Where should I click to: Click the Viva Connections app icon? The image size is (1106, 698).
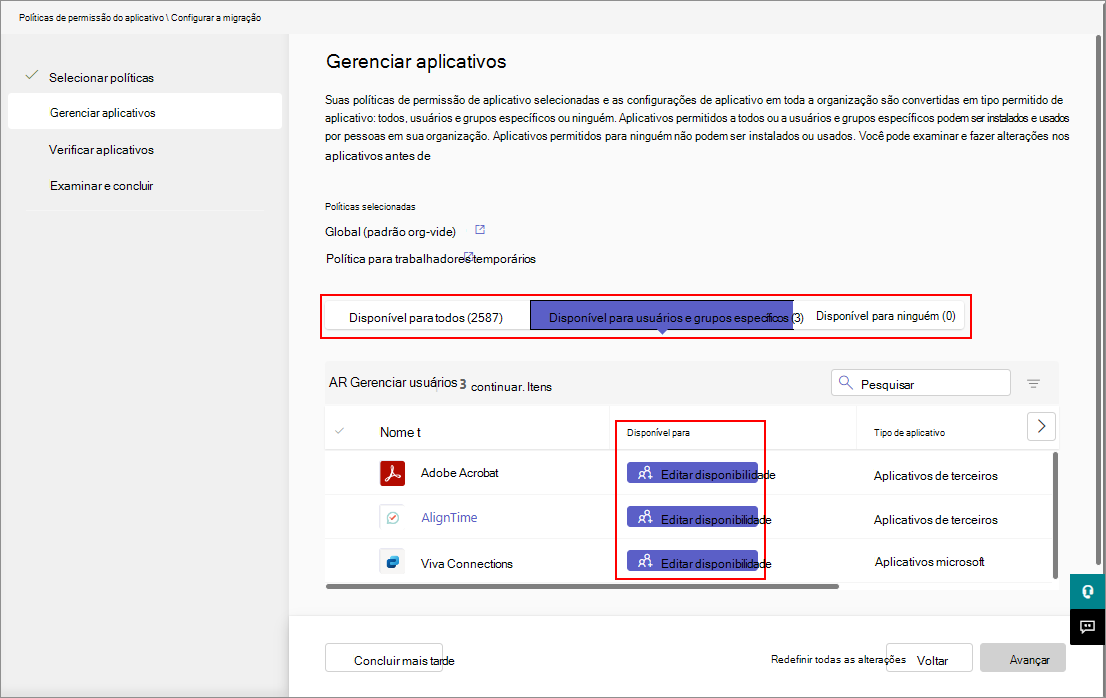coord(392,562)
